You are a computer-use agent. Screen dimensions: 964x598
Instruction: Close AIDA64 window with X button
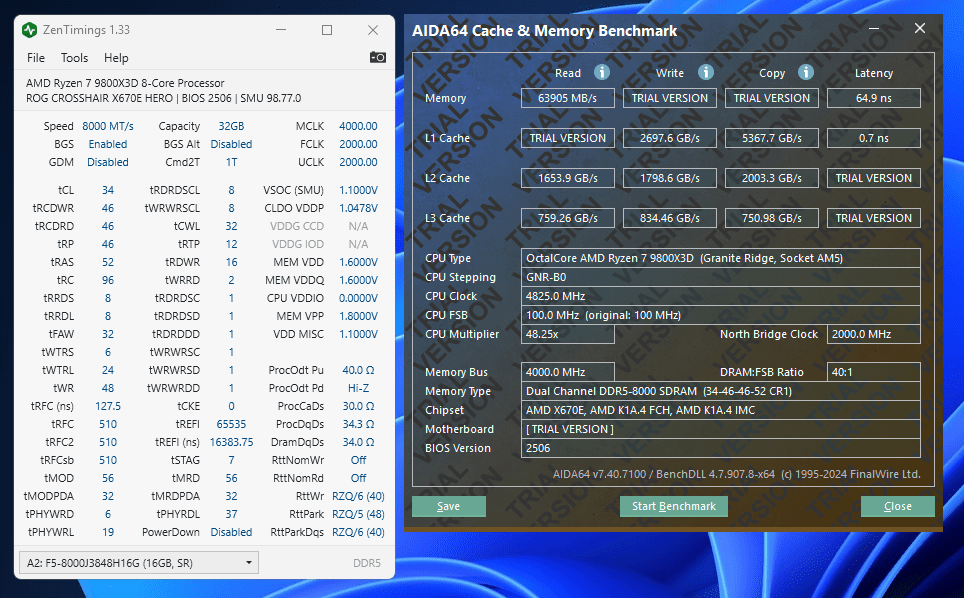click(920, 28)
